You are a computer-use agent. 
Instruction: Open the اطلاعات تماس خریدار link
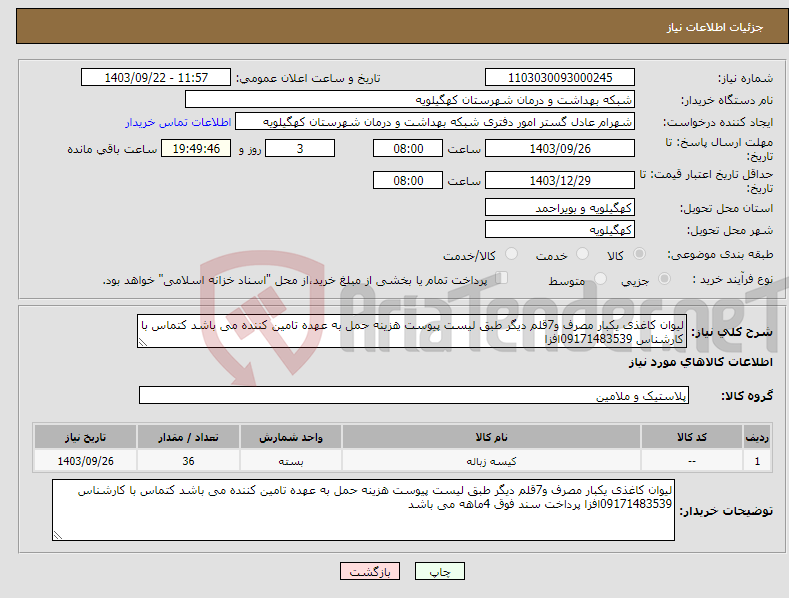point(178,122)
